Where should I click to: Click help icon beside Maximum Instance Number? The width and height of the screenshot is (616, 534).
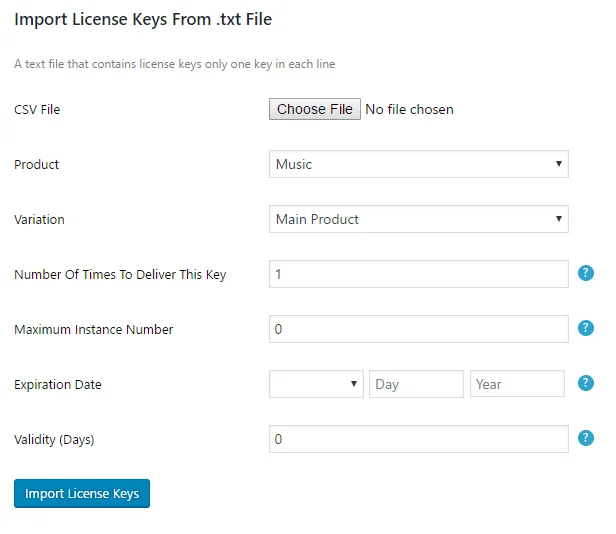point(587,328)
